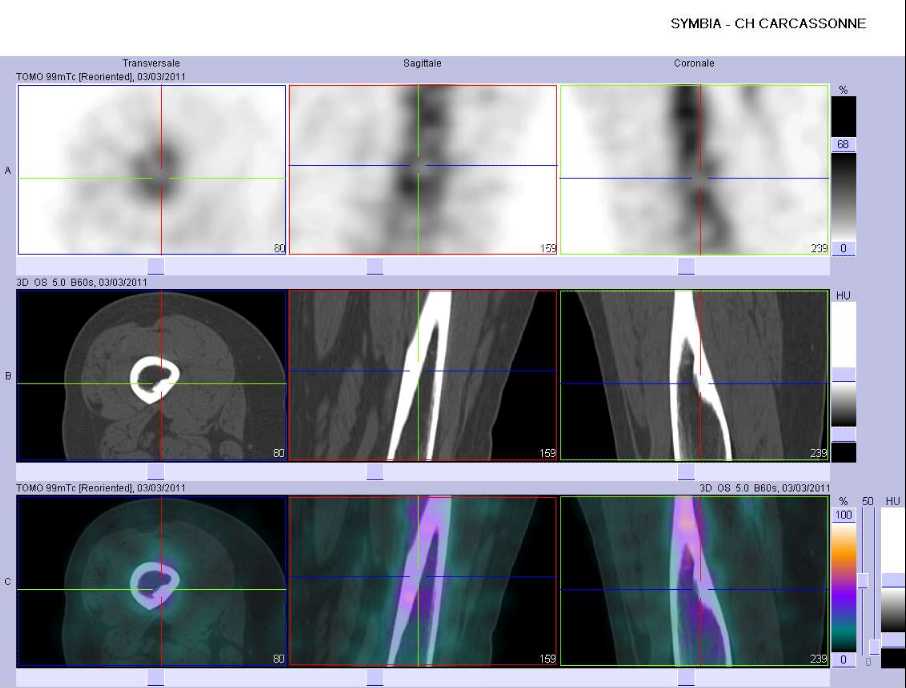Image resolution: width=906 pixels, height=688 pixels.
Task: Click the % label above the row A color bar
Action: pyautogui.click(x=843, y=90)
